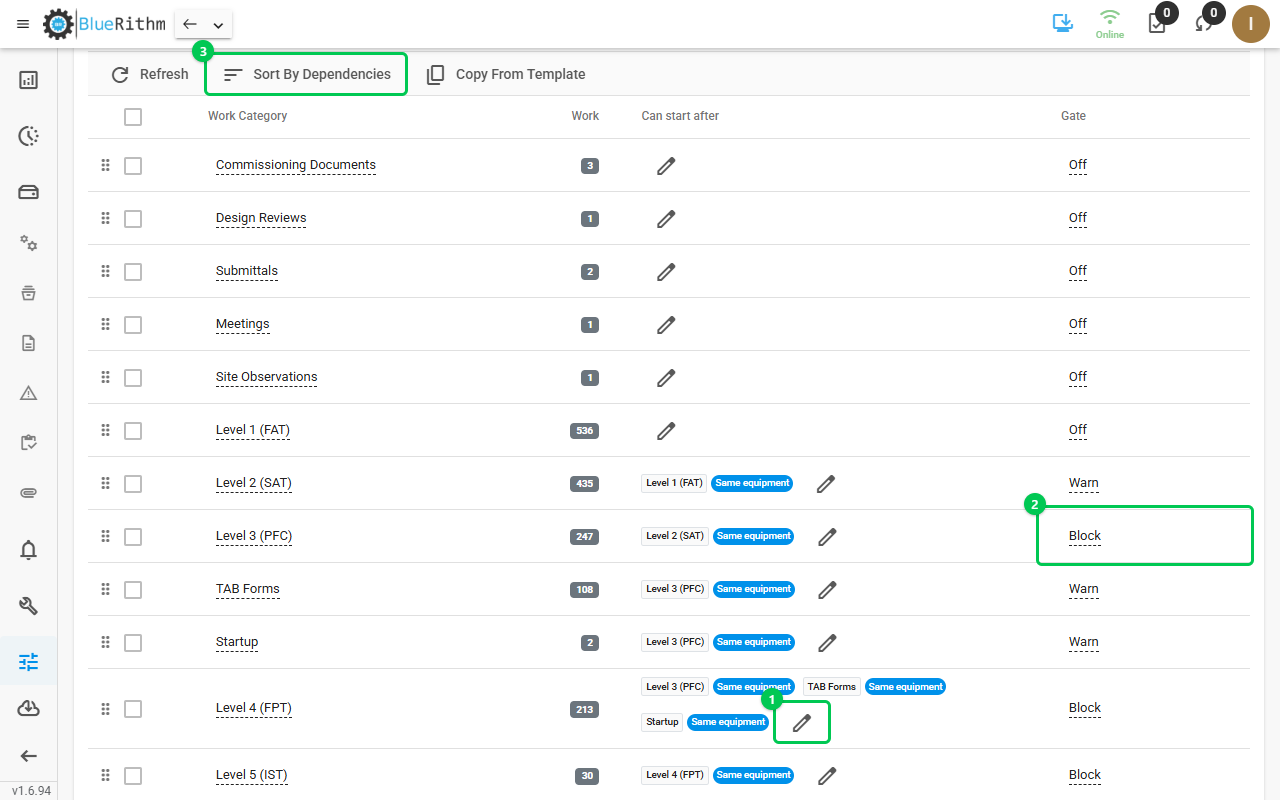Screen dimensions: 1280x800
Task: Click the Gate column header
Action: [1073, 116]
